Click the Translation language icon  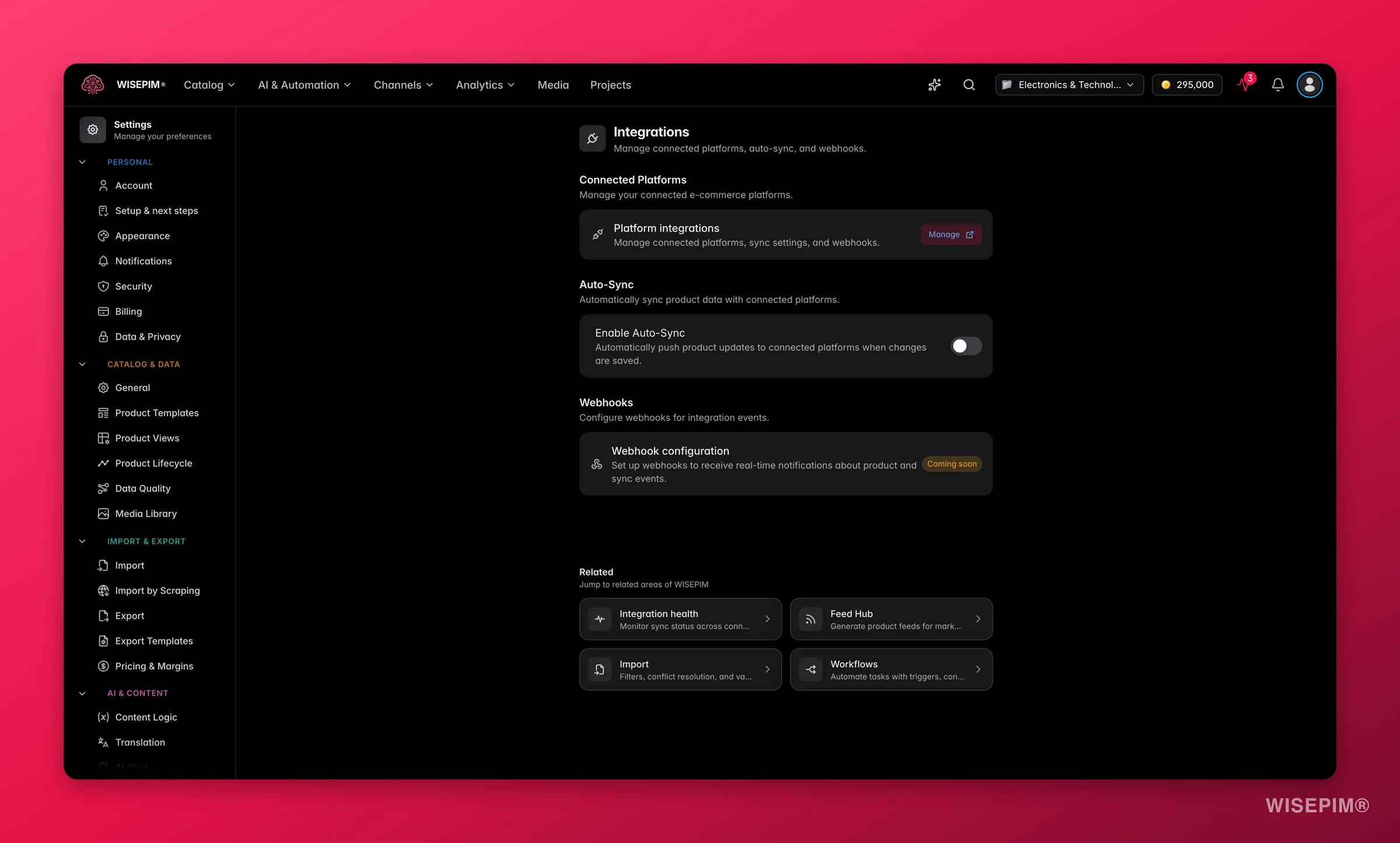[x=103, y=742]
